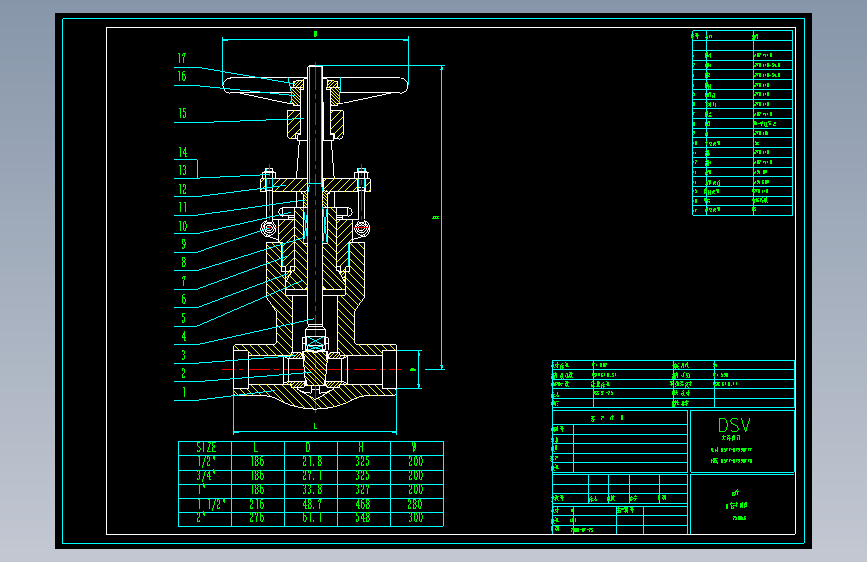Click part callout number 3
867x562 pixels.
[184, 355]
